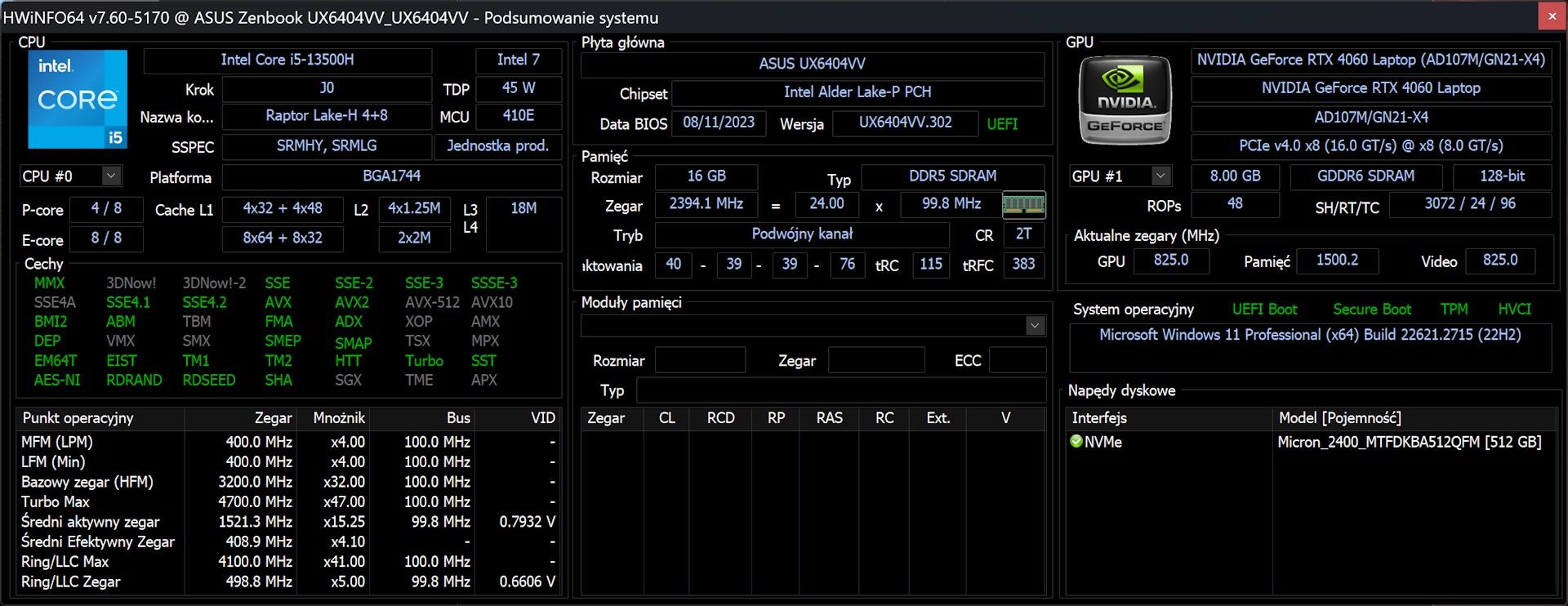
Task: Click the 0.6606 V VID value
Action: coord(527,581)
